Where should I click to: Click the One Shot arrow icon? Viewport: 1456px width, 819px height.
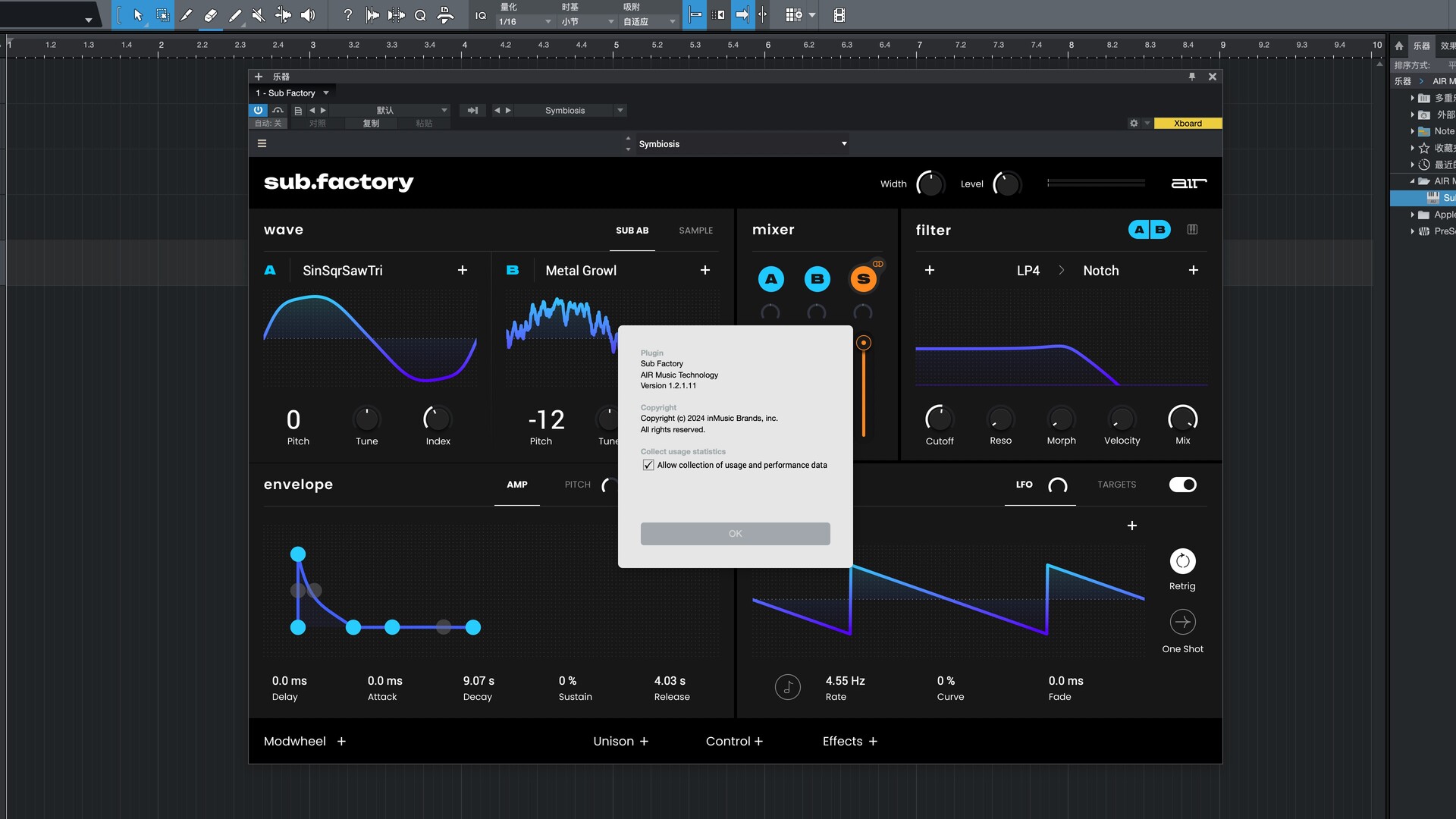(x=1182, y=622)
